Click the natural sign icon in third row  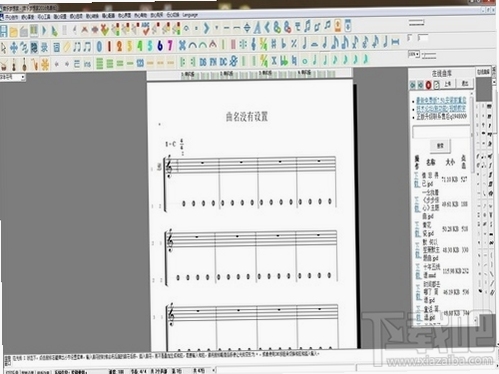coord(294,61)
